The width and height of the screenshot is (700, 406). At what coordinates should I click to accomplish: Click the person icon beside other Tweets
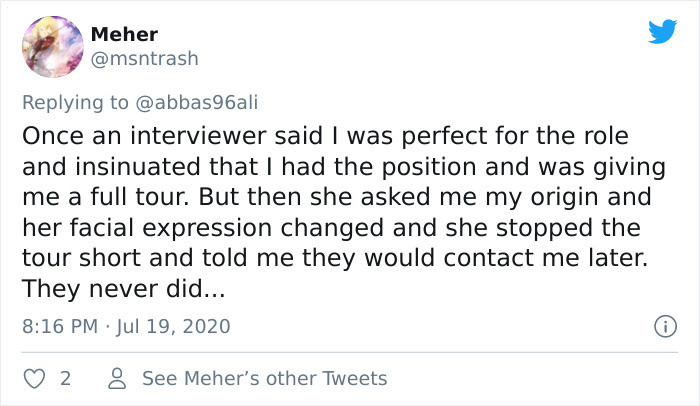(117, 379)
